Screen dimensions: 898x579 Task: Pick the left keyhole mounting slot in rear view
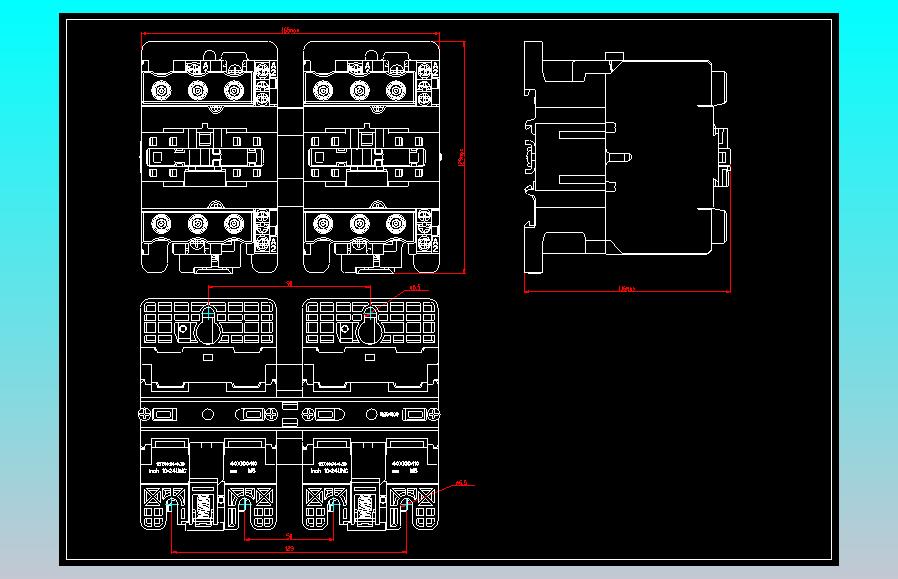[208, 325]
